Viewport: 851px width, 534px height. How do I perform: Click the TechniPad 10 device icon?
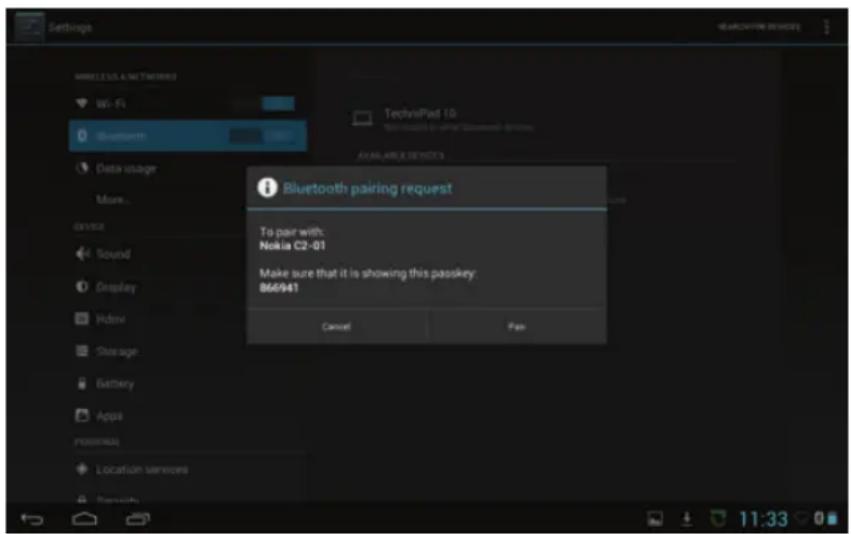363,118
